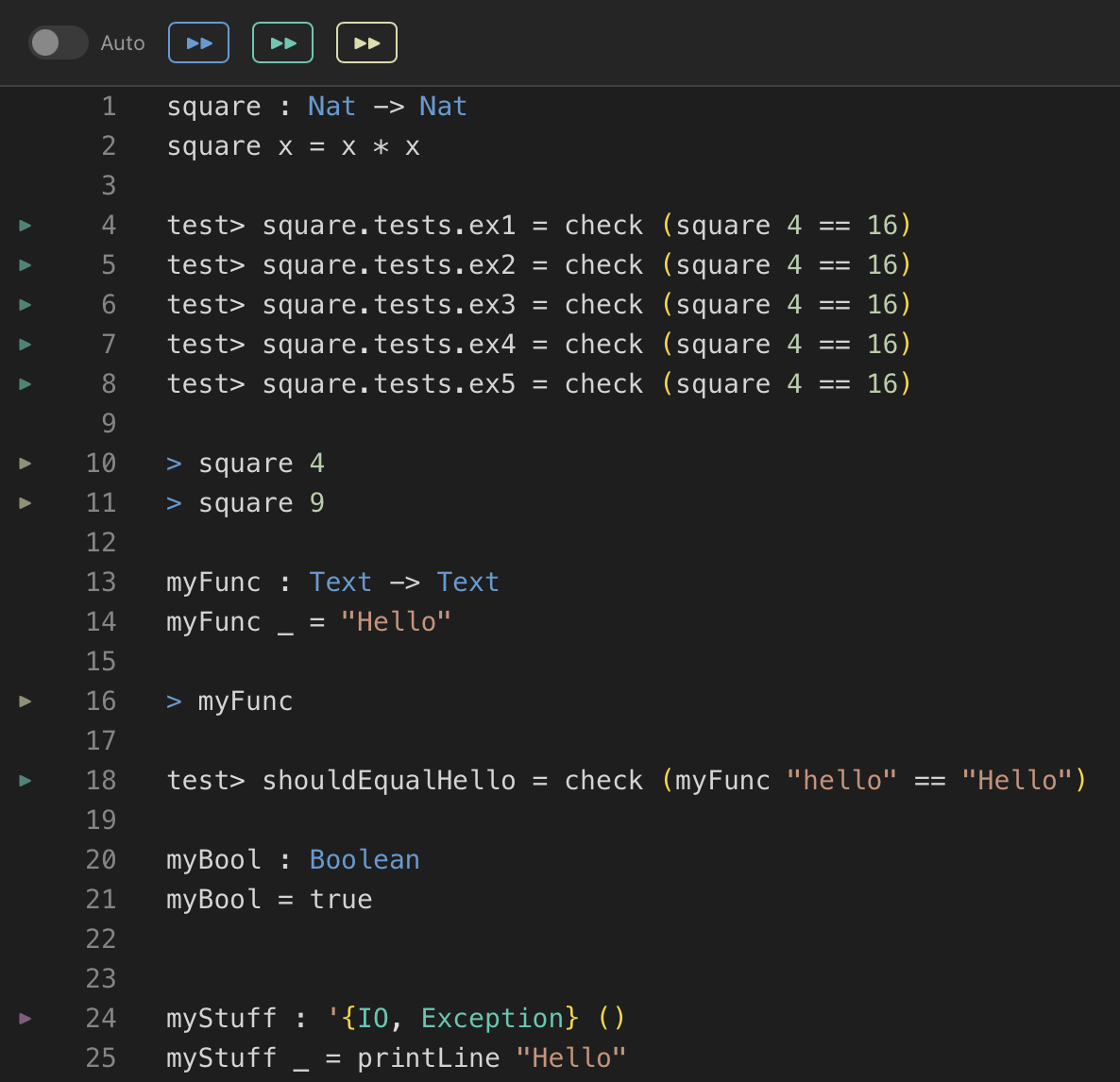Viewport: 1120px width, 1082px height.
Task: Click the yellow double-arrow run button
Action: click(366, 42)
